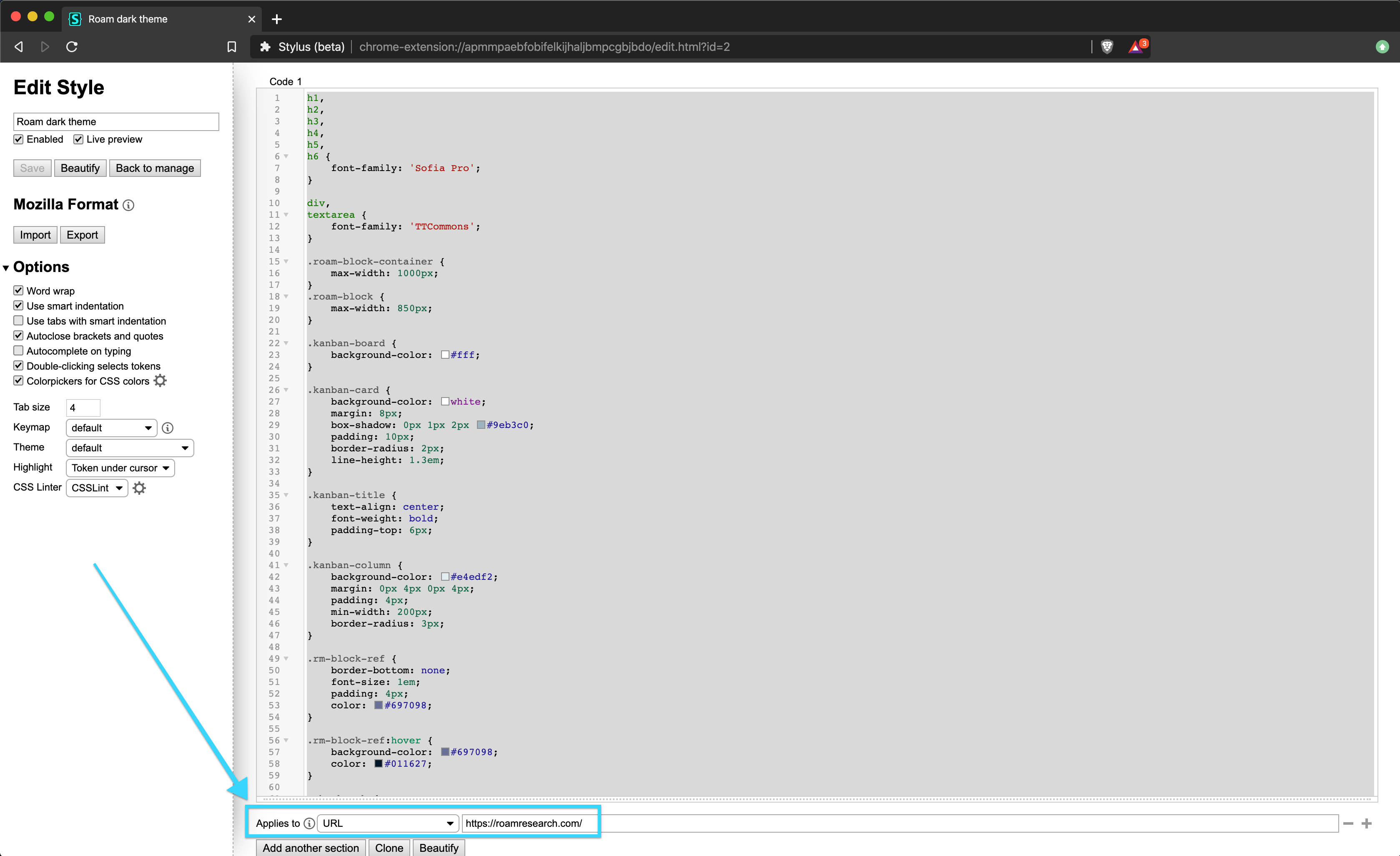The width and height of the screenshot is (1400, 856).
Task: Click Add another section button
Action: pos(311,848)
